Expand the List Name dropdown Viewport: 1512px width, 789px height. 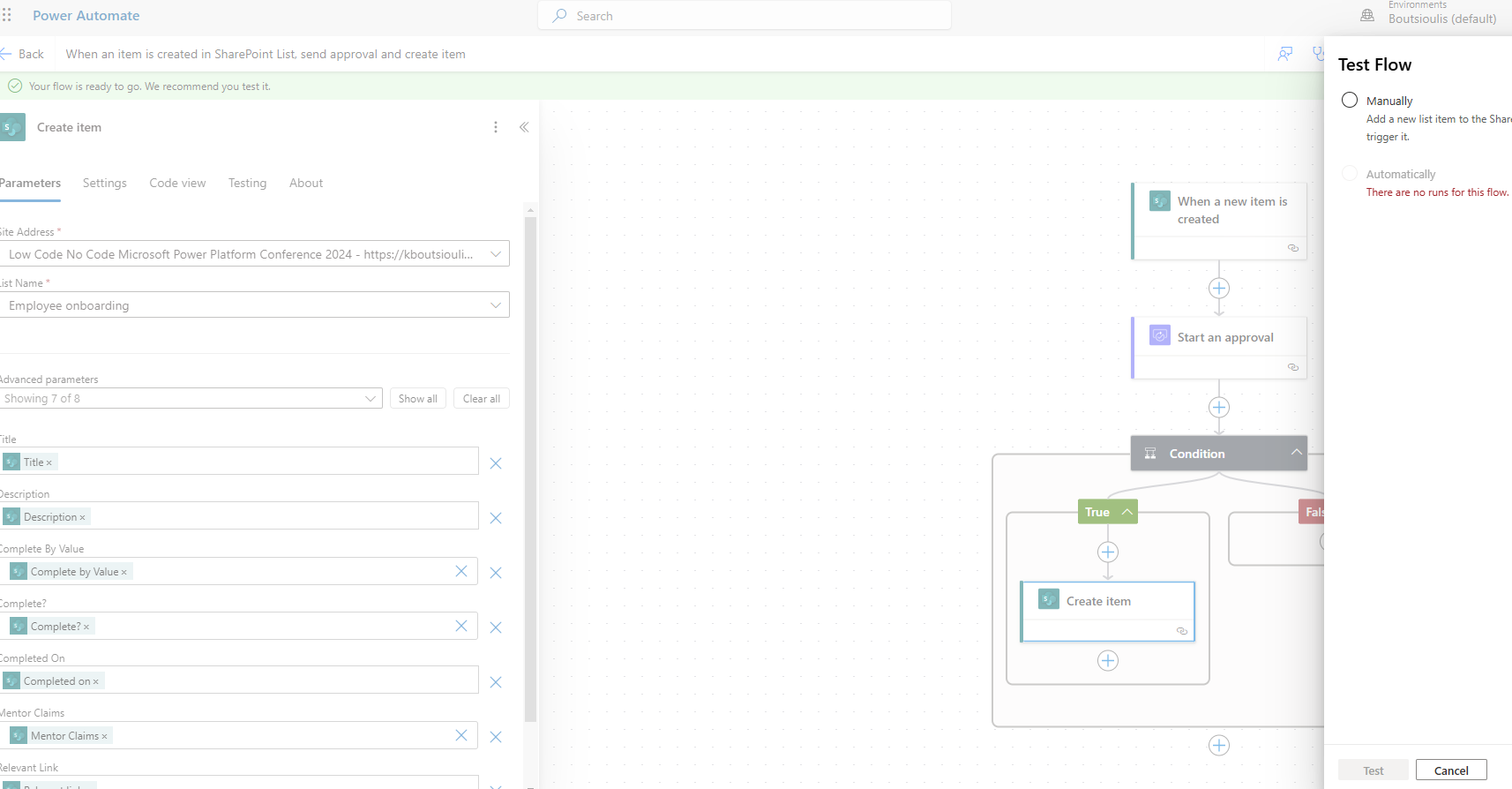[x=496, y=305]
